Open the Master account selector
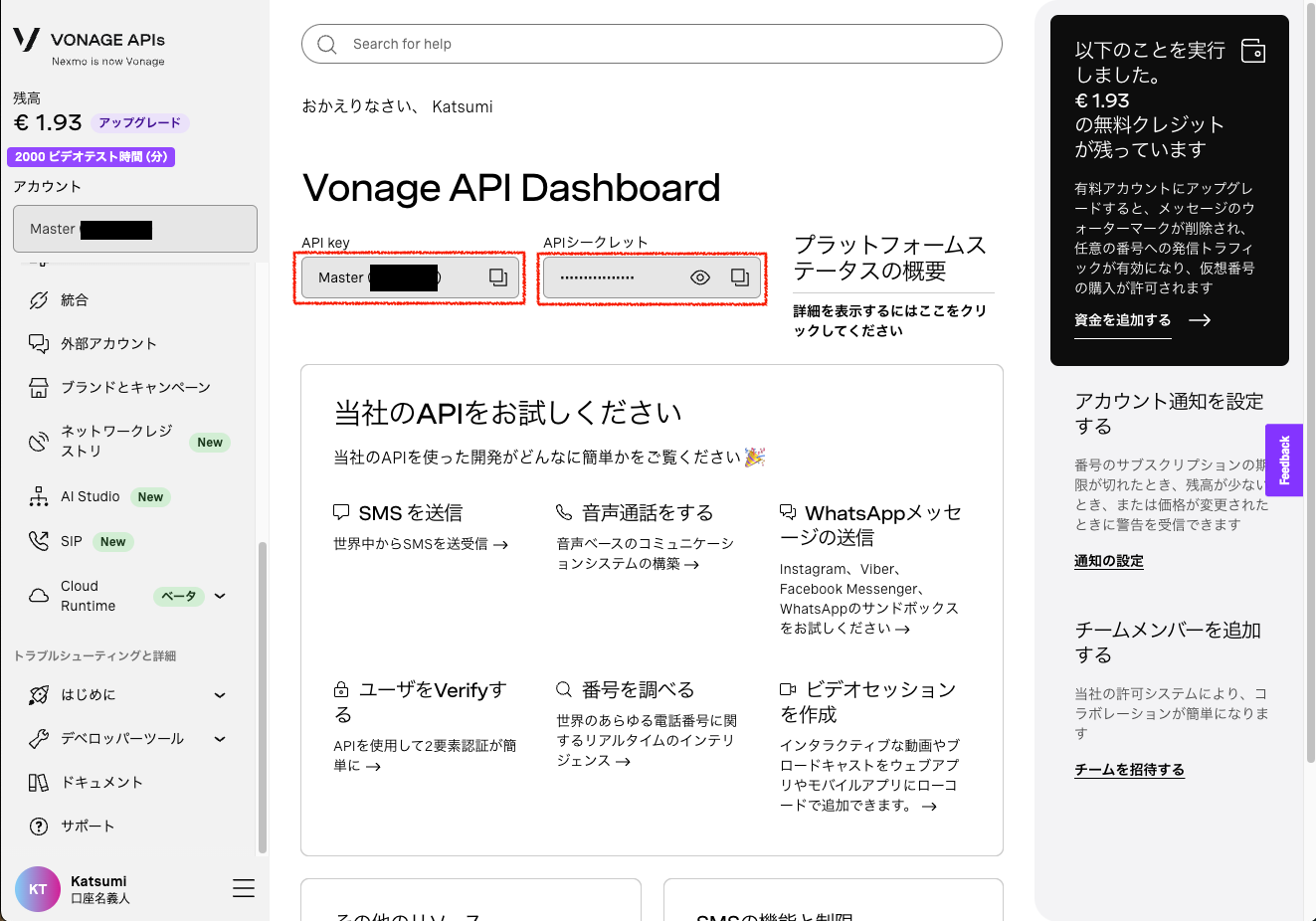1316x921 pixels. [x=135, y=229]
